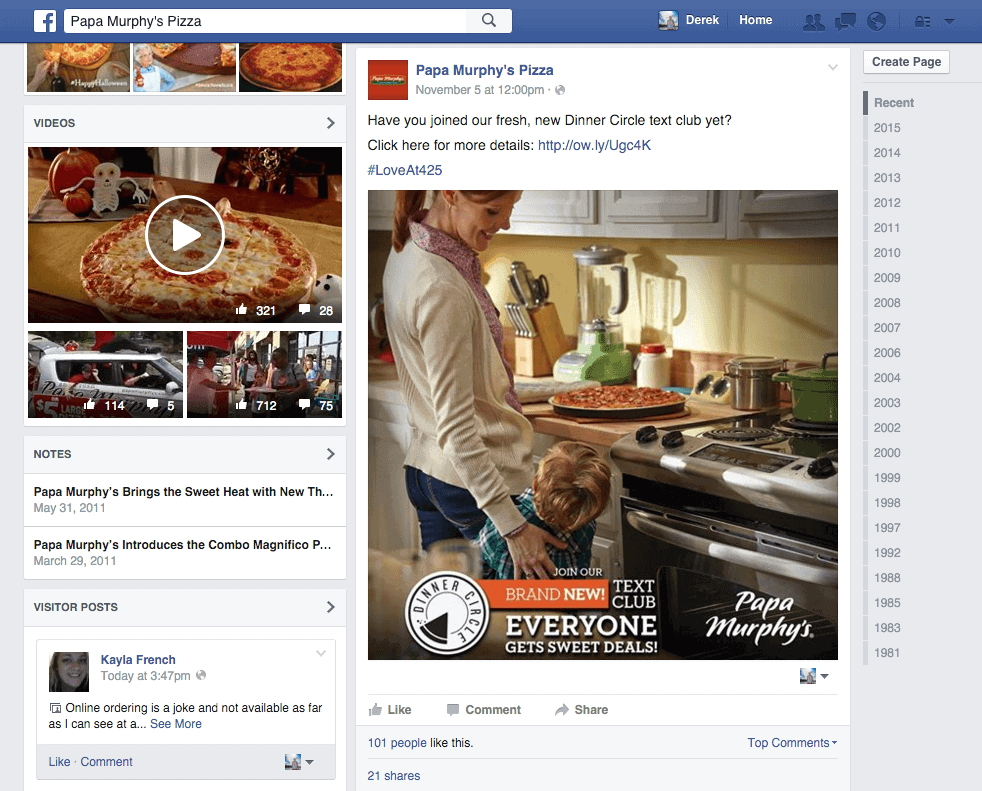This screenshot has height=791, width=982.
Task: Open the Happy Halloween photo thumbnail
Action: pos(78,68)
